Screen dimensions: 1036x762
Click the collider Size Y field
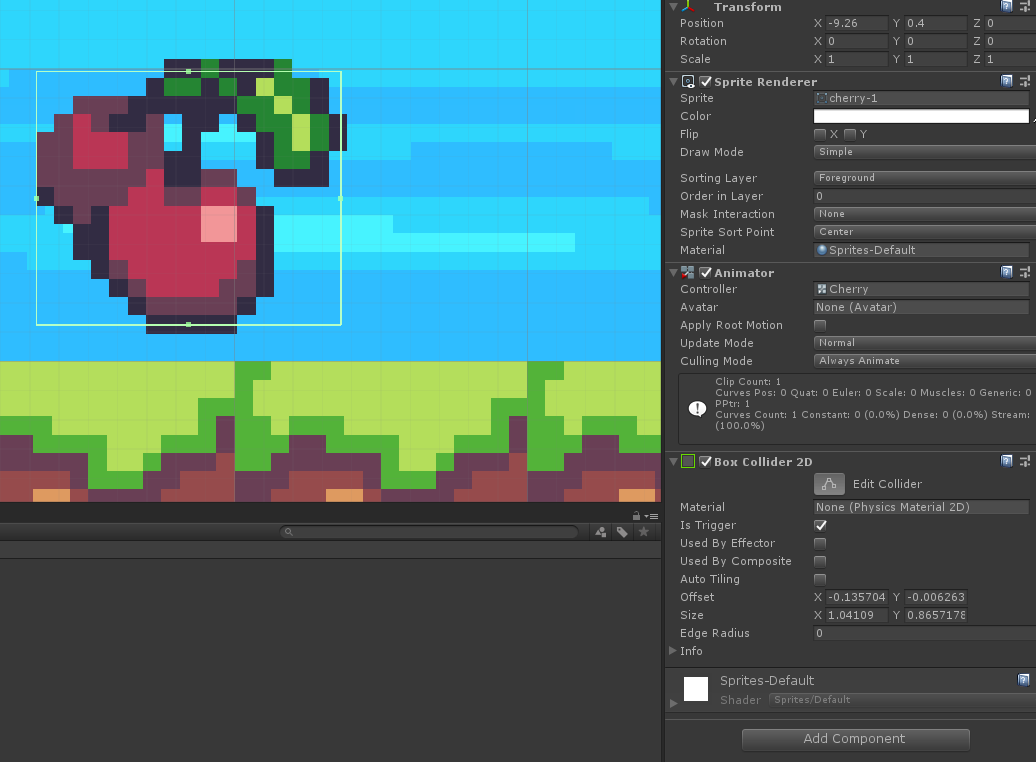coord(936,615)
